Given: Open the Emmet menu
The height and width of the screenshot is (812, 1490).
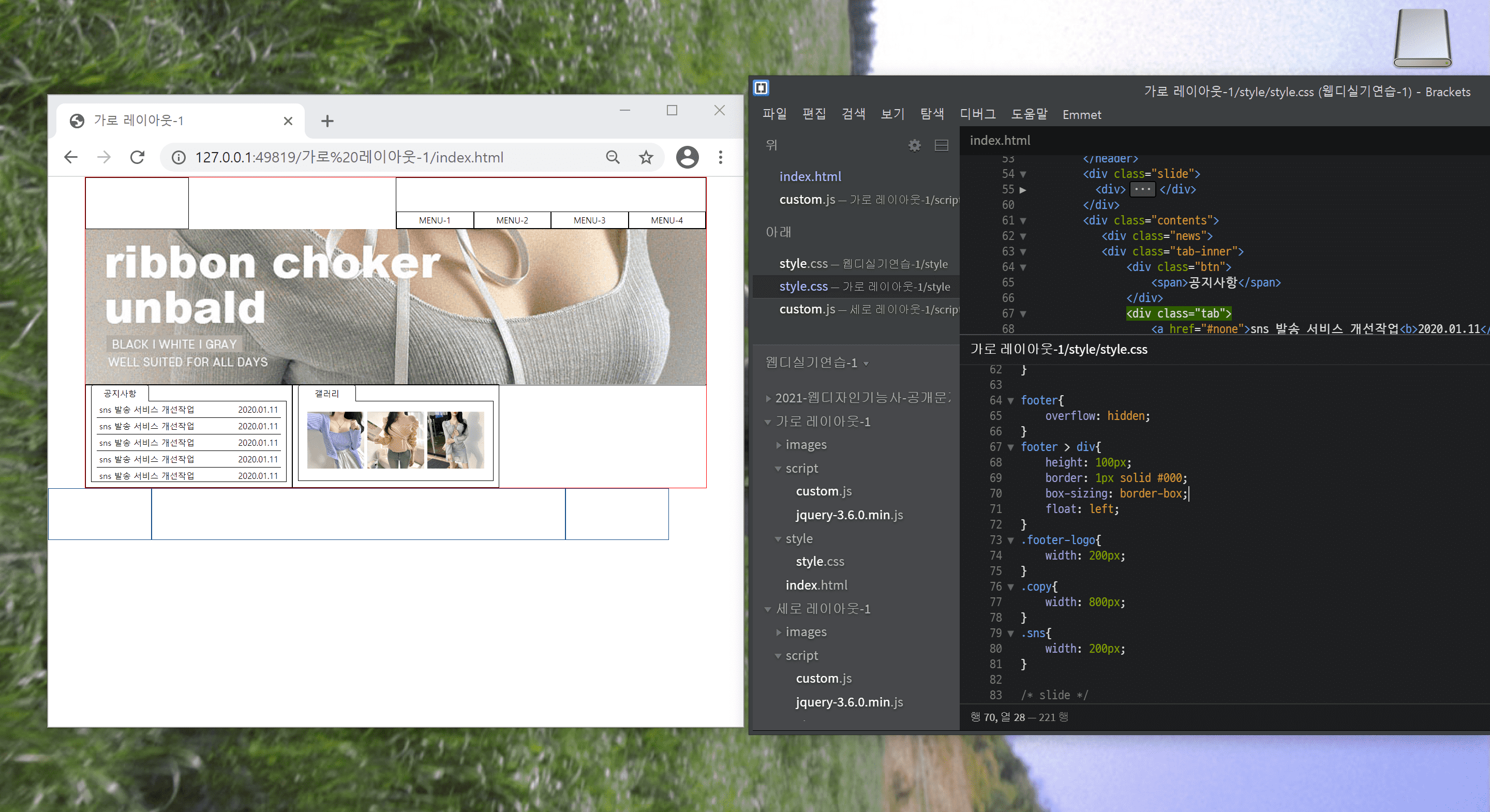Looking at the screenshot, I should (x=1081, y=114).
